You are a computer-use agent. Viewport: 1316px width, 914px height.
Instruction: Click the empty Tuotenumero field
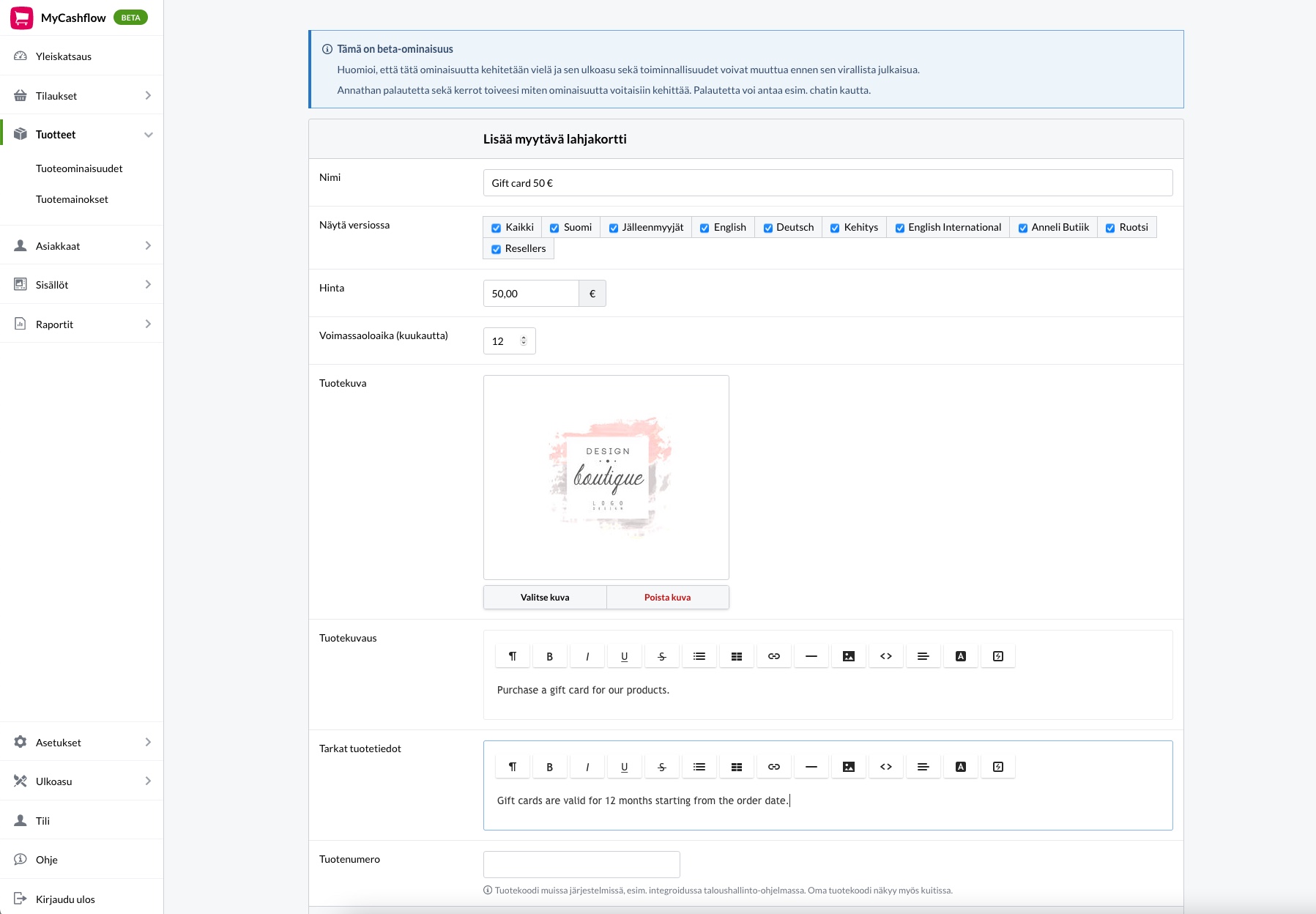tap(581, 864)
